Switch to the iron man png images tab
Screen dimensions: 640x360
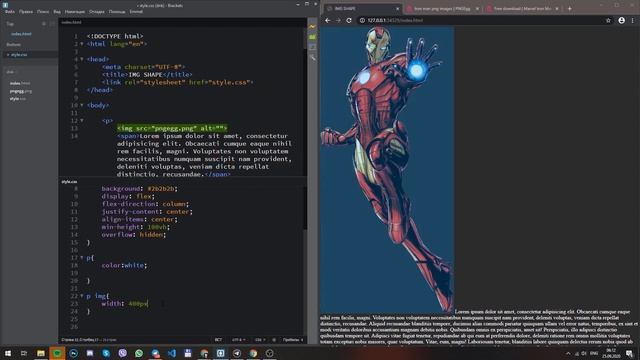pyautogui.click(x=443, y=9)
